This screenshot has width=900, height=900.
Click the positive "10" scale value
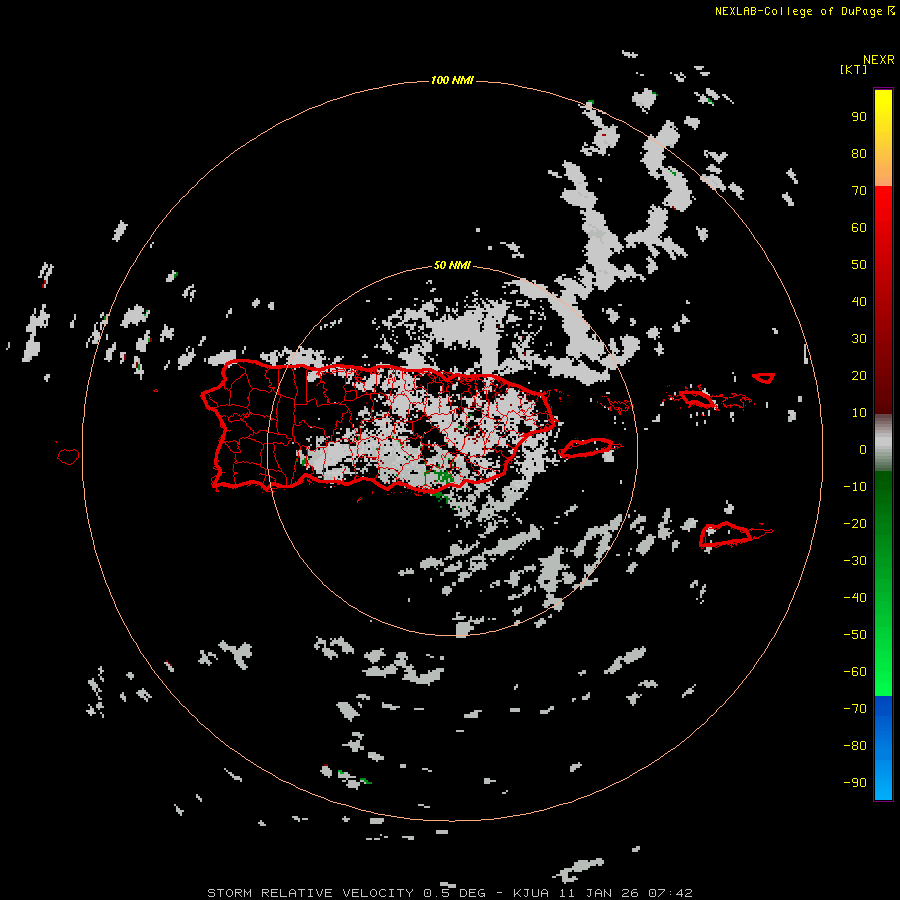[859, 413]
